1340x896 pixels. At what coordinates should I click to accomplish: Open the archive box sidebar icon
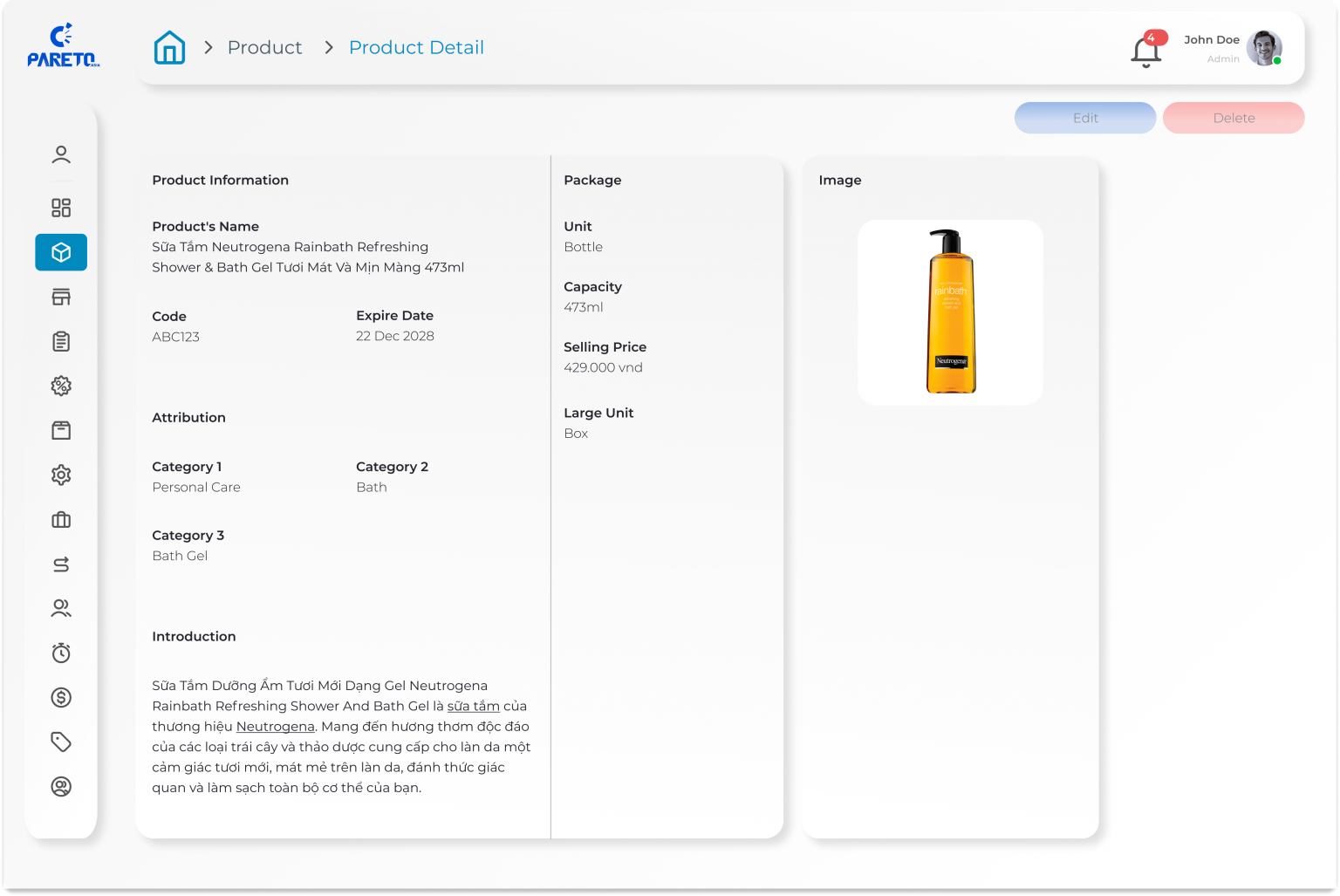tap(61, 430)
